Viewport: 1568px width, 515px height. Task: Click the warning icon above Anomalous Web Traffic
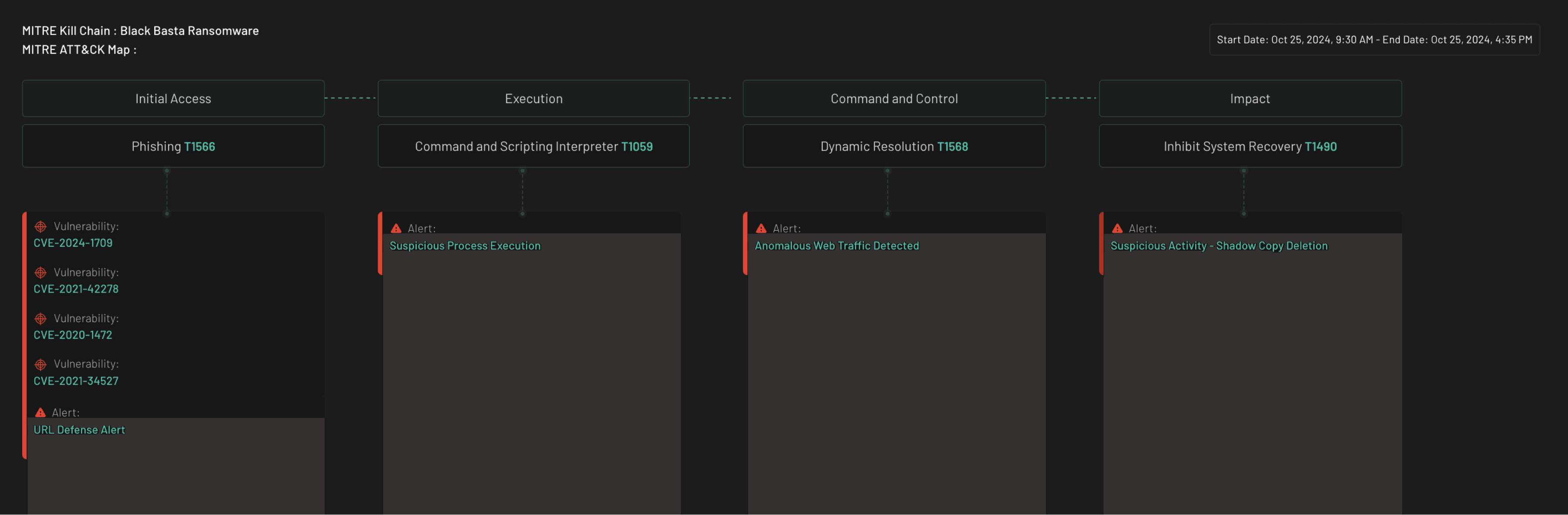click(x=761, y=229)
